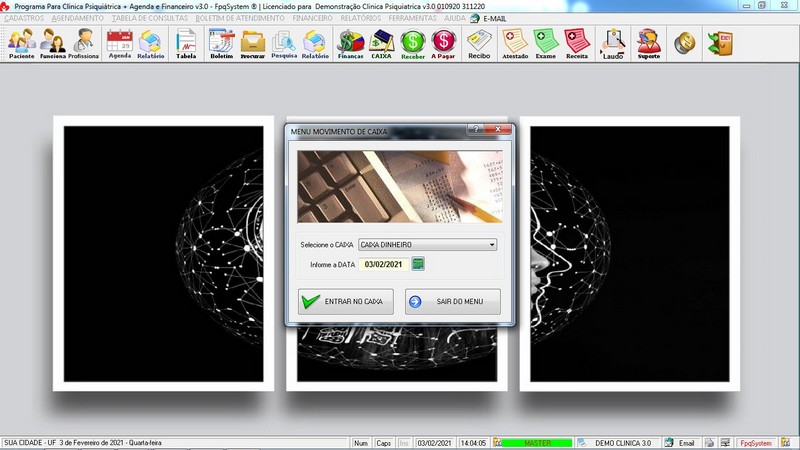Open the Funcionario icon in toolbar

tap(53, 44)
